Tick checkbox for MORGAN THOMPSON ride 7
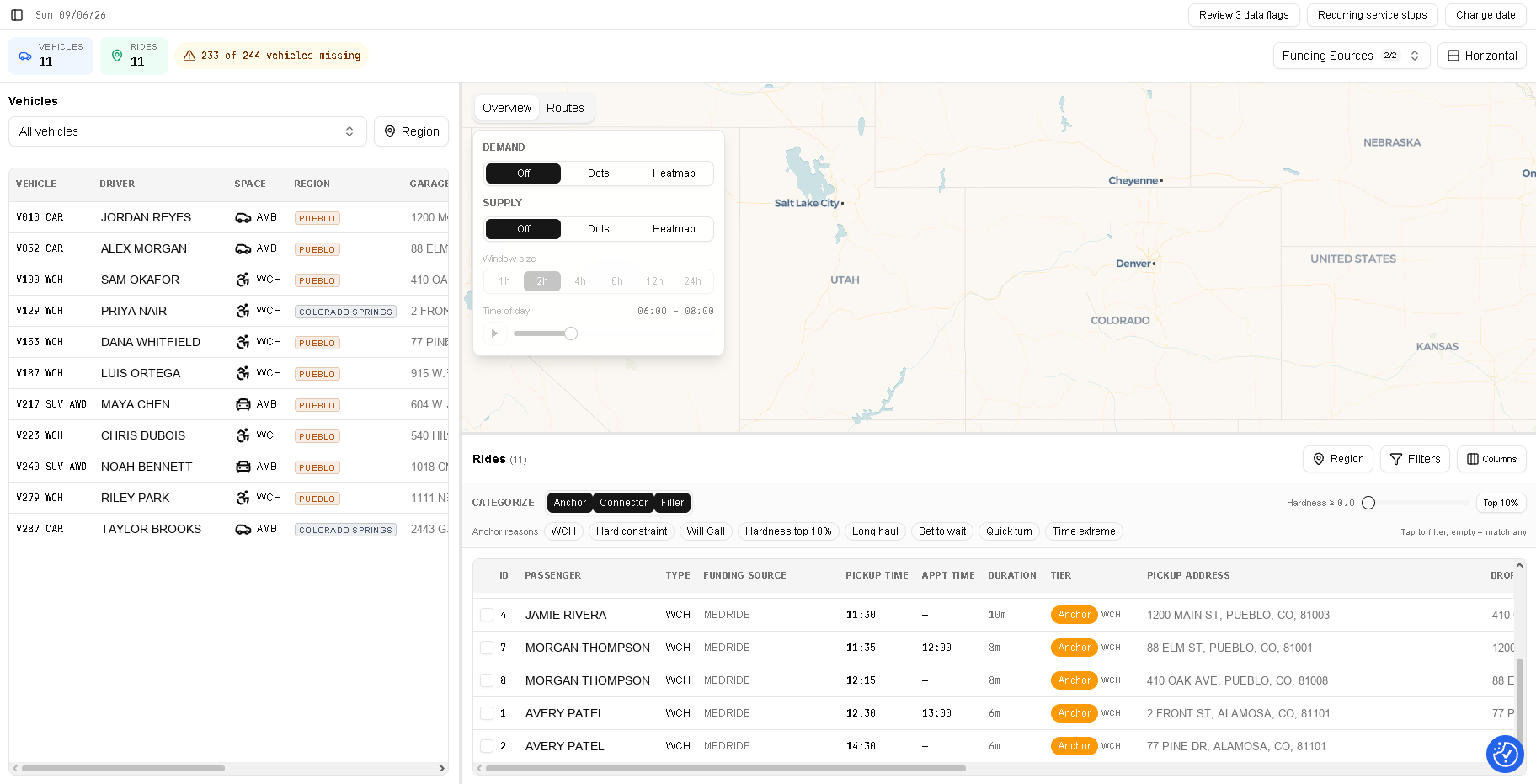Image resolution: width=1536 pixels, height=784 pixels. coord(487,648)
